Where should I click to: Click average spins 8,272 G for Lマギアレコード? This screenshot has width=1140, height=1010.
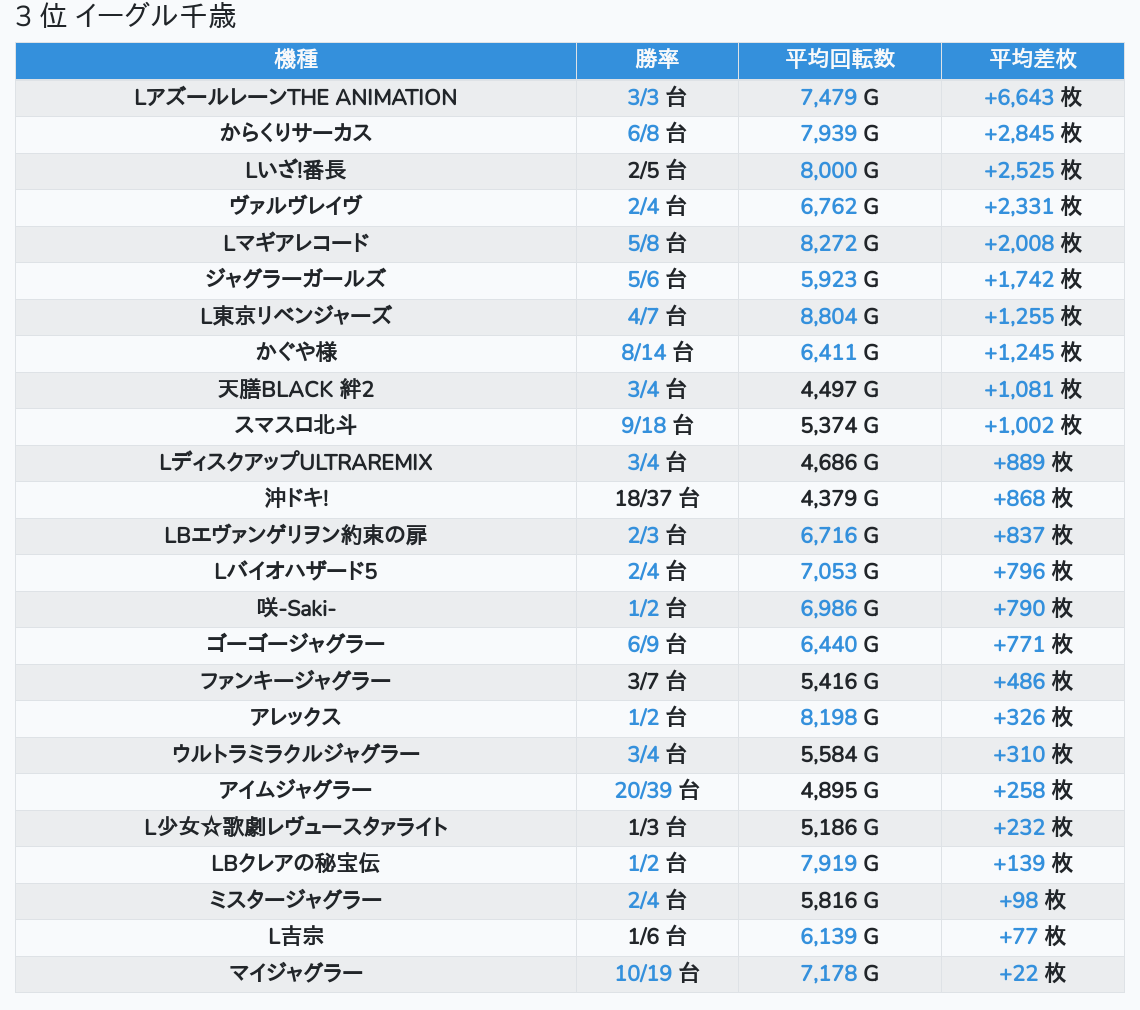(x=840, y=243)
